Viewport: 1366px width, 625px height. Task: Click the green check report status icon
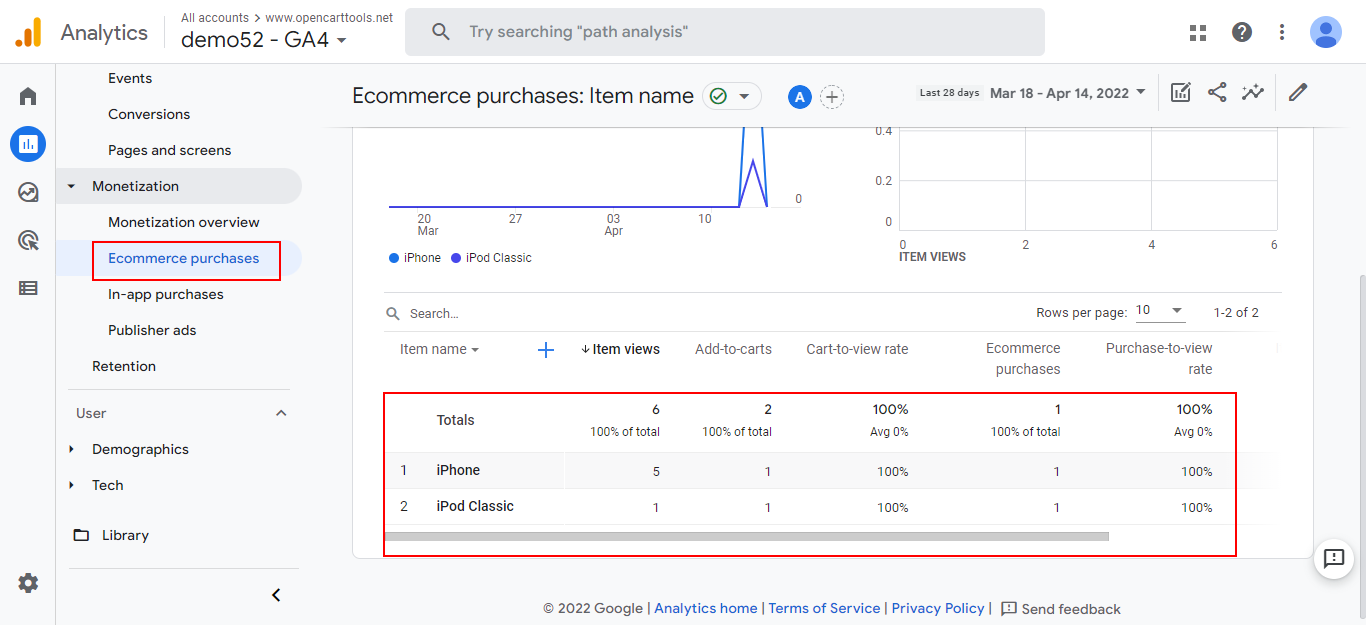718,96
